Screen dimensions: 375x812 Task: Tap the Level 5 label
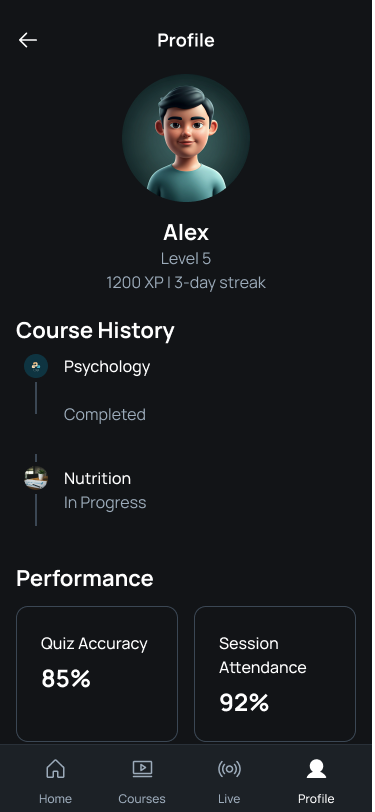(186, 258)
